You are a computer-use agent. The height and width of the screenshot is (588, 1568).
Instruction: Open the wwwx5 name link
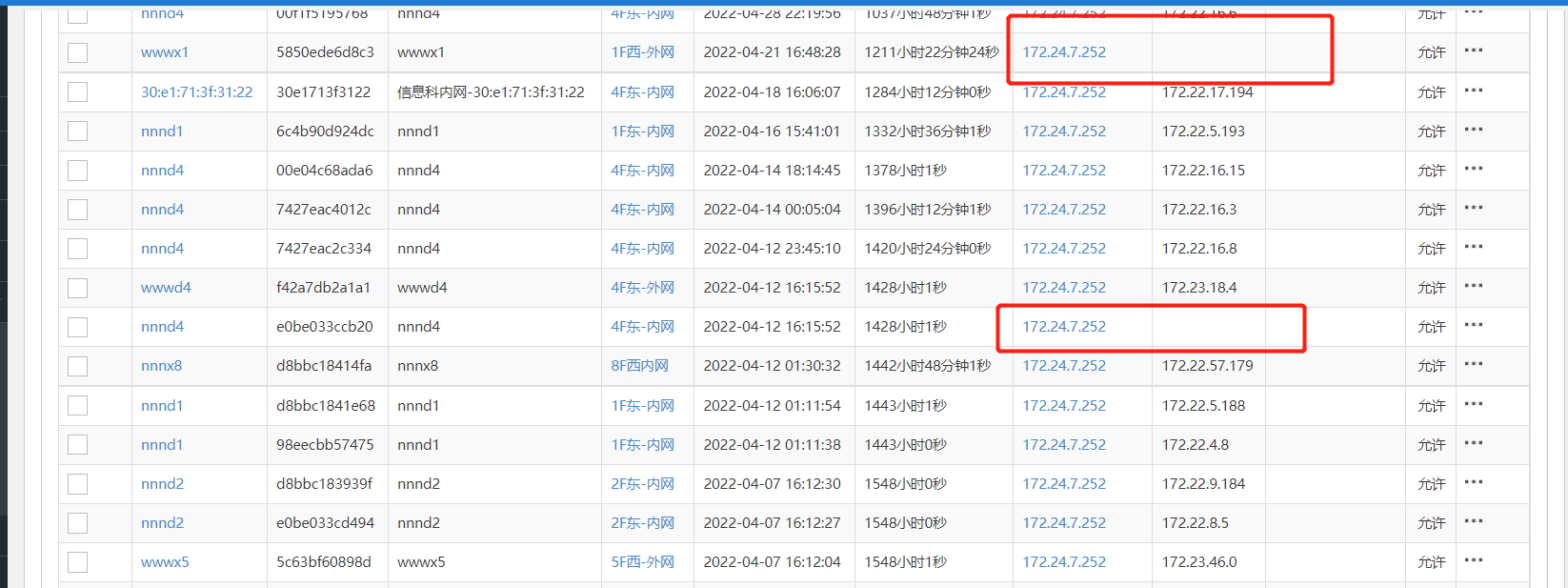click(165, 562)
